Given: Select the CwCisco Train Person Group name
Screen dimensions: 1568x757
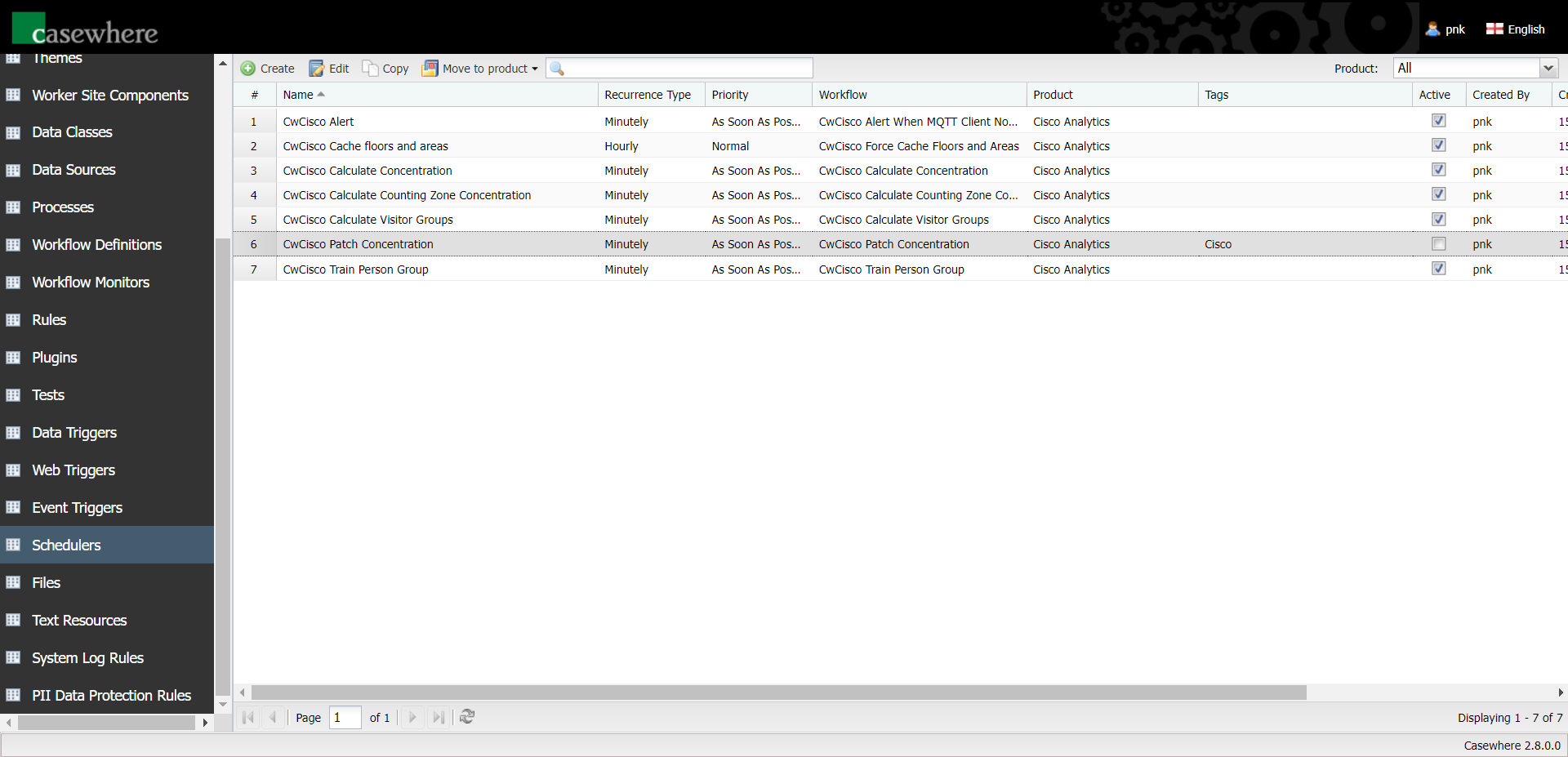Looking at the screenshot, I should [355, 269].
